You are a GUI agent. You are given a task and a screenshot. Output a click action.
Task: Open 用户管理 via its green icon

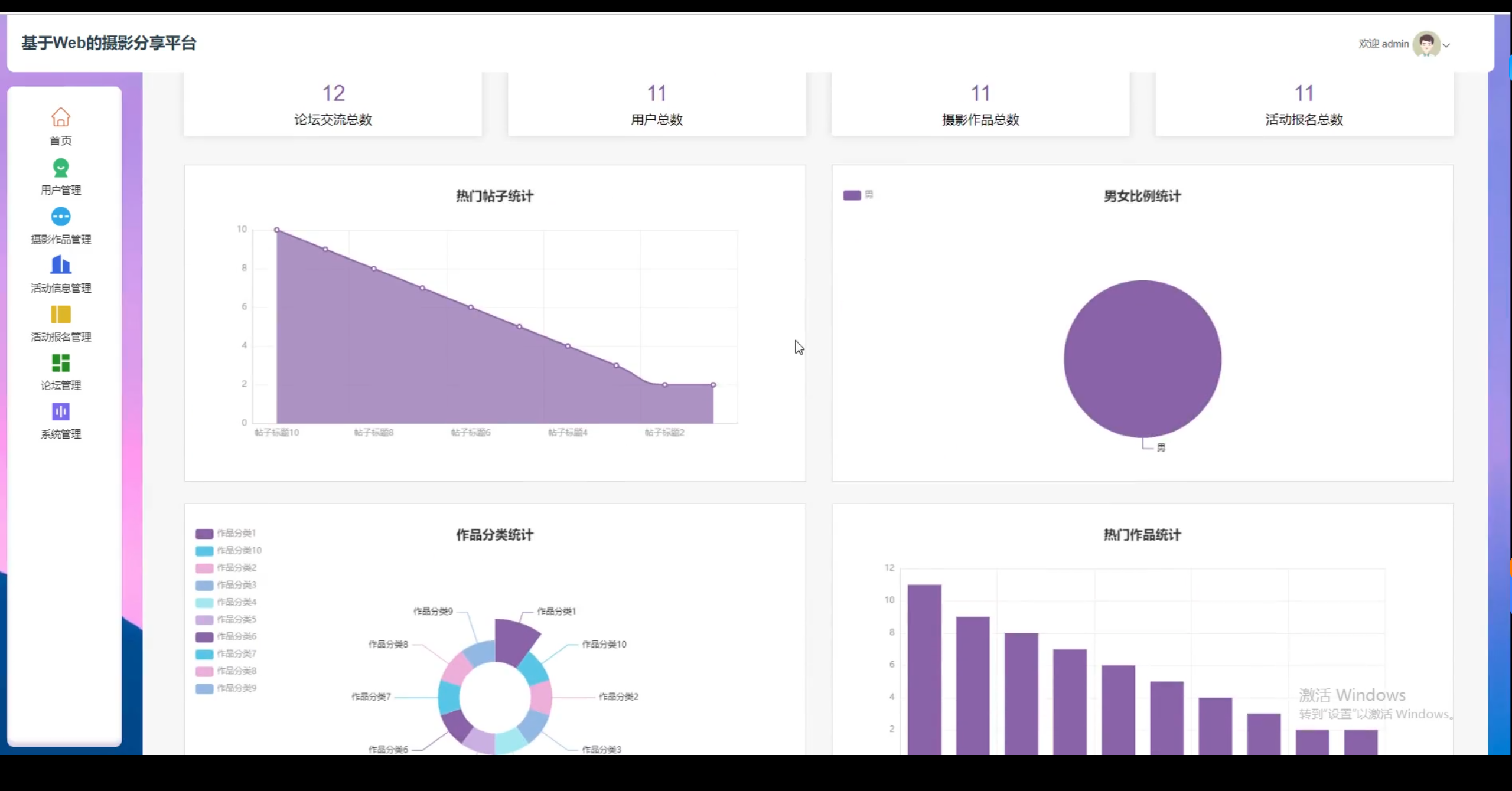pyautogui.click(x=60, y=168)
